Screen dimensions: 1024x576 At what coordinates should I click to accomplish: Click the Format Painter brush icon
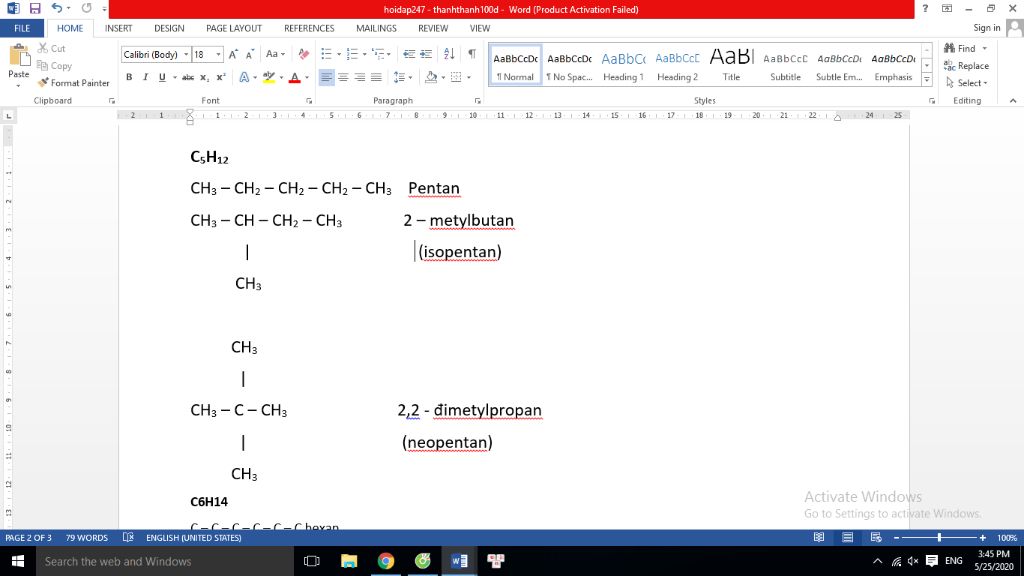44,83
